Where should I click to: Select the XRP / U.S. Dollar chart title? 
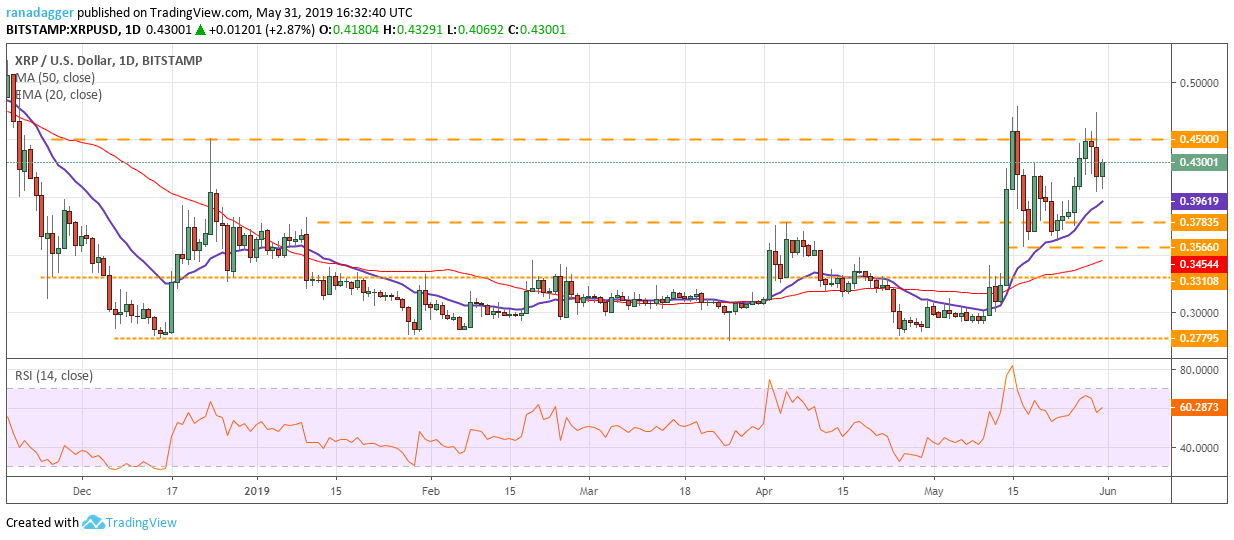pyautogui.click(x=108, y=61)
